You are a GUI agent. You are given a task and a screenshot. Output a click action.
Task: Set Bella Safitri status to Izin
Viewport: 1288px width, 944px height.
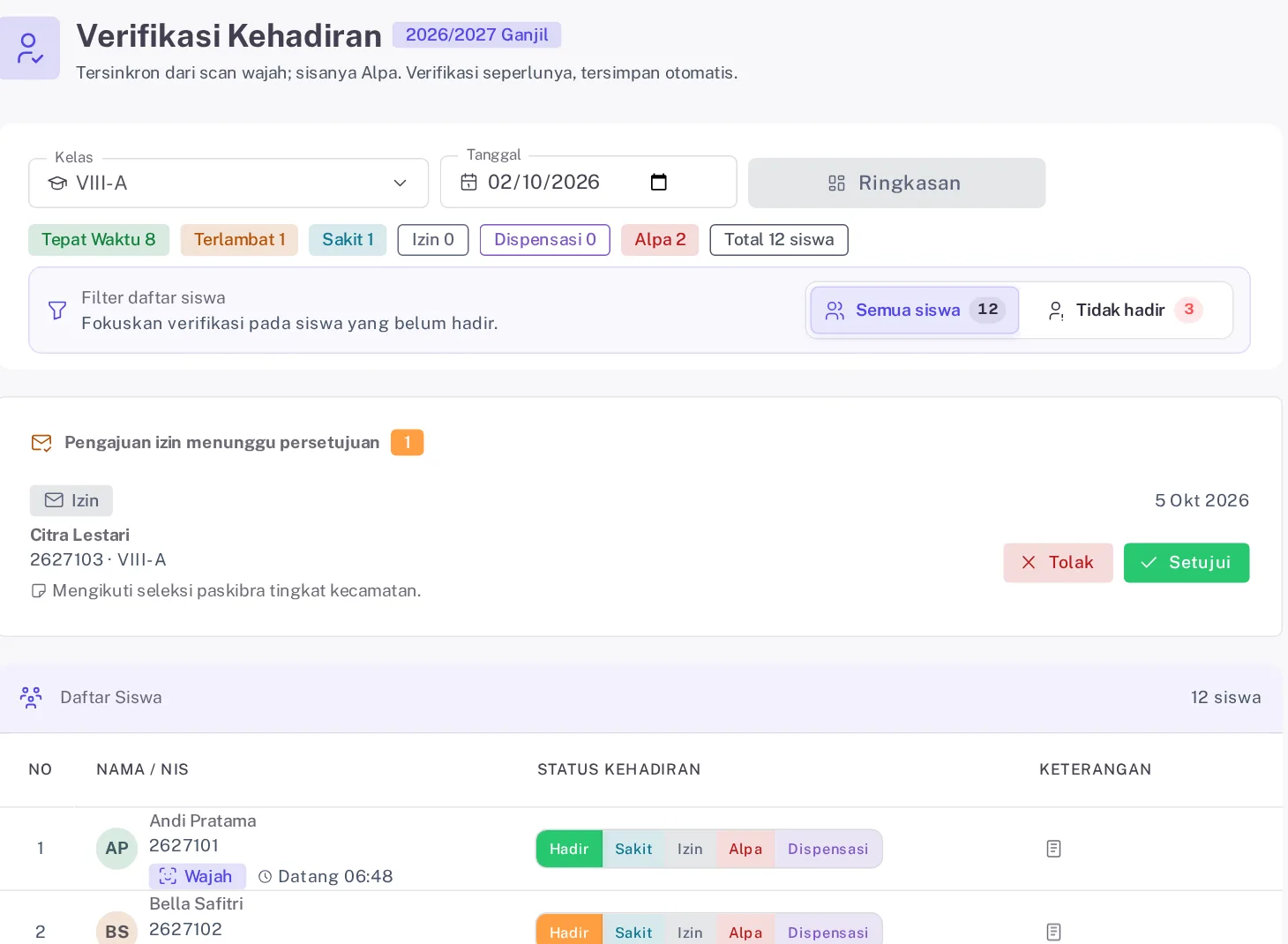(x=690, y=931)
